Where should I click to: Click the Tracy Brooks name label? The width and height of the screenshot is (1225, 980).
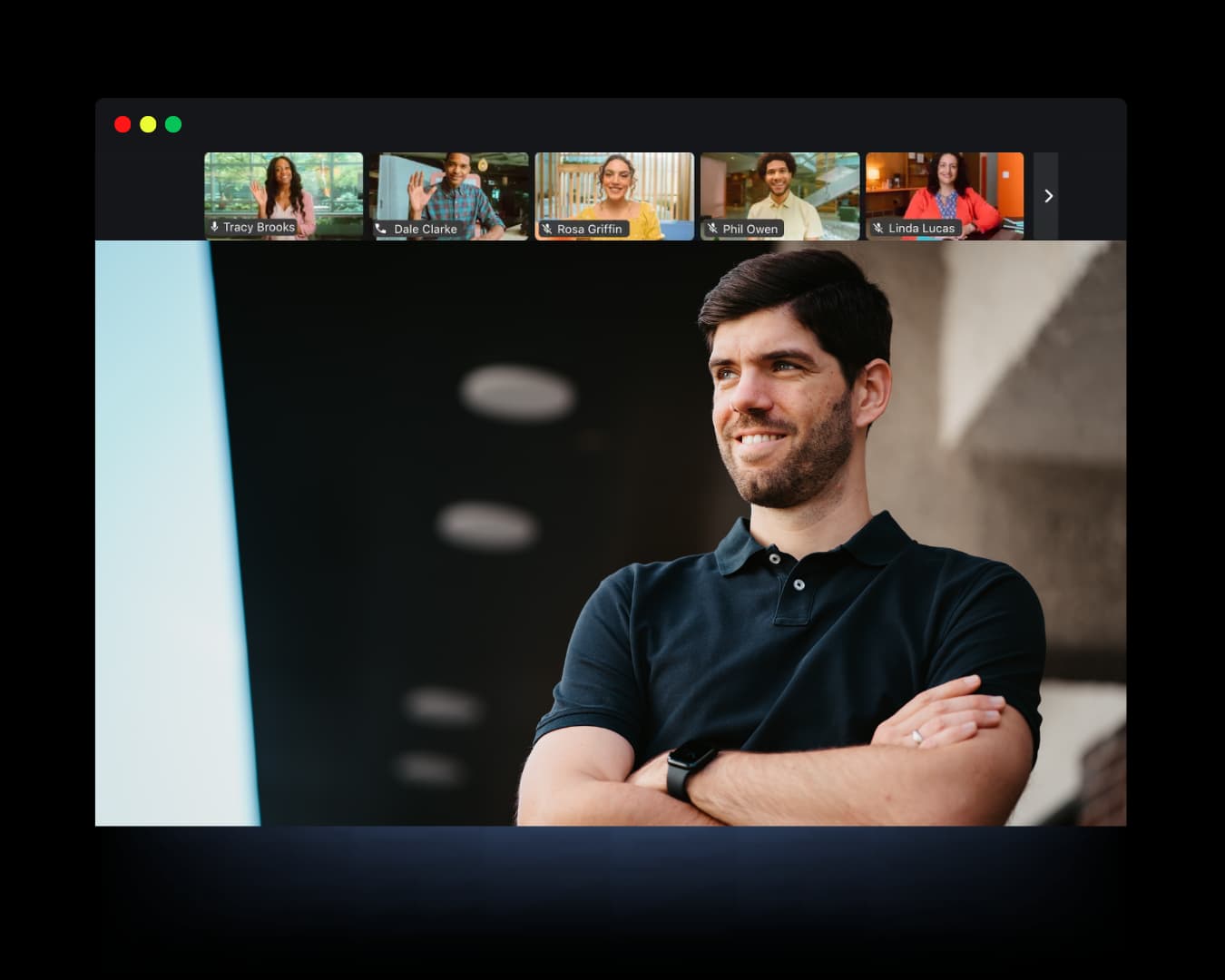(x=259, y=227)
